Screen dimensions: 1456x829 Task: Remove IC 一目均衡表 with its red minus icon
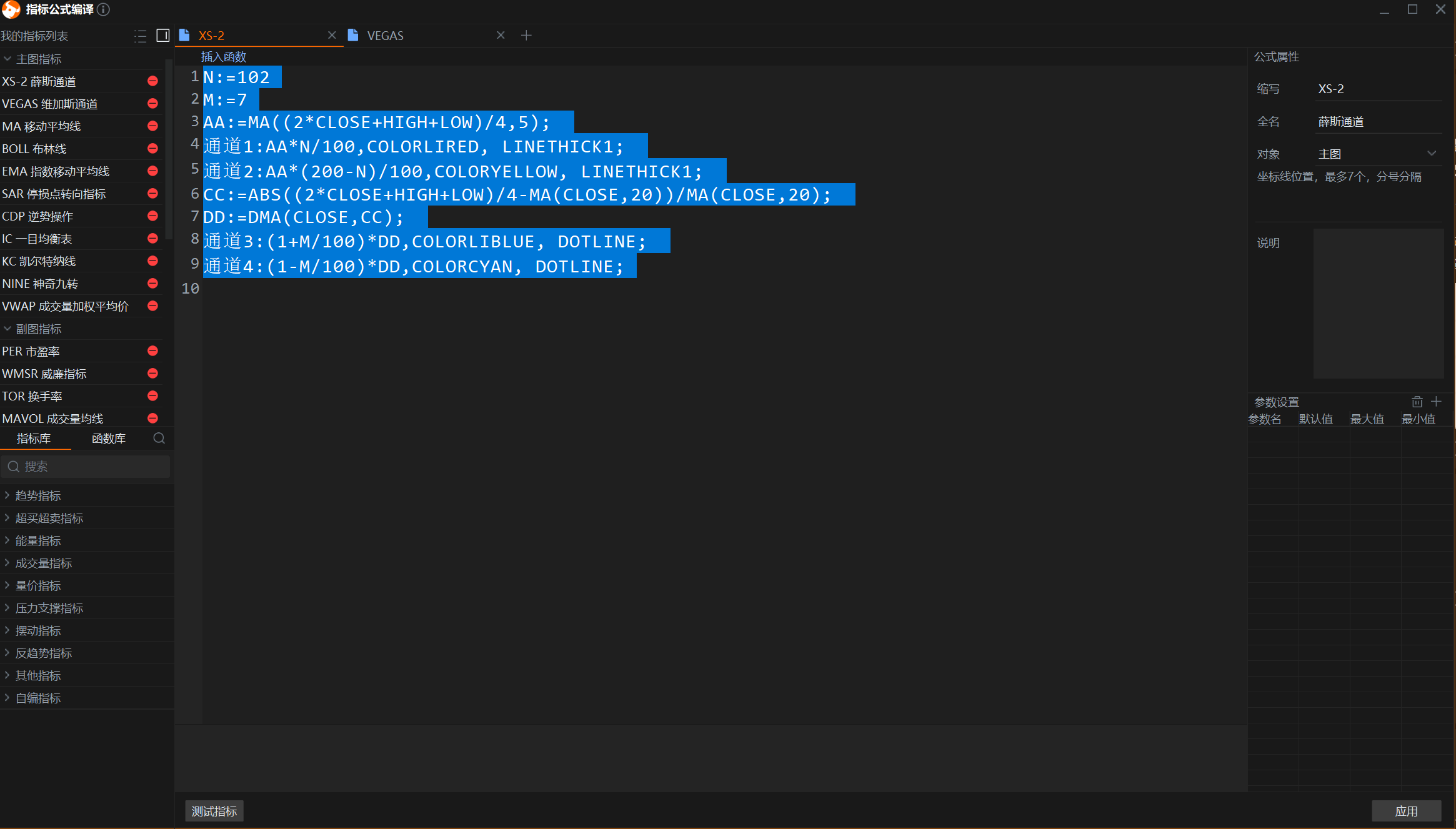click(152, 239)
